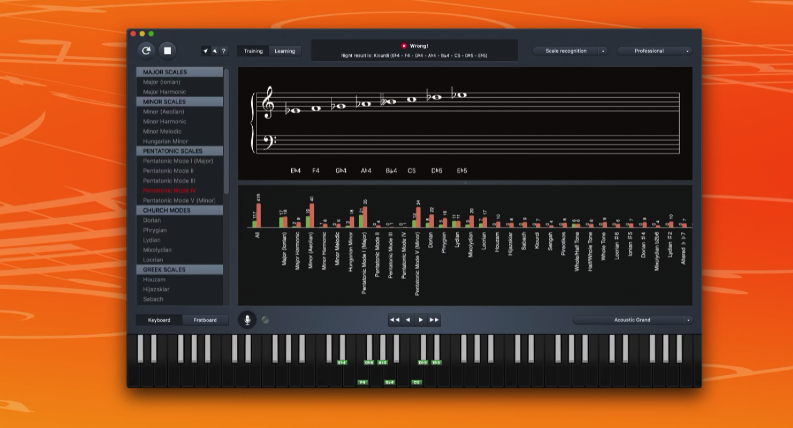Select the Lydian mode
The height and width of the screenshot is (428, 793).
180,240
